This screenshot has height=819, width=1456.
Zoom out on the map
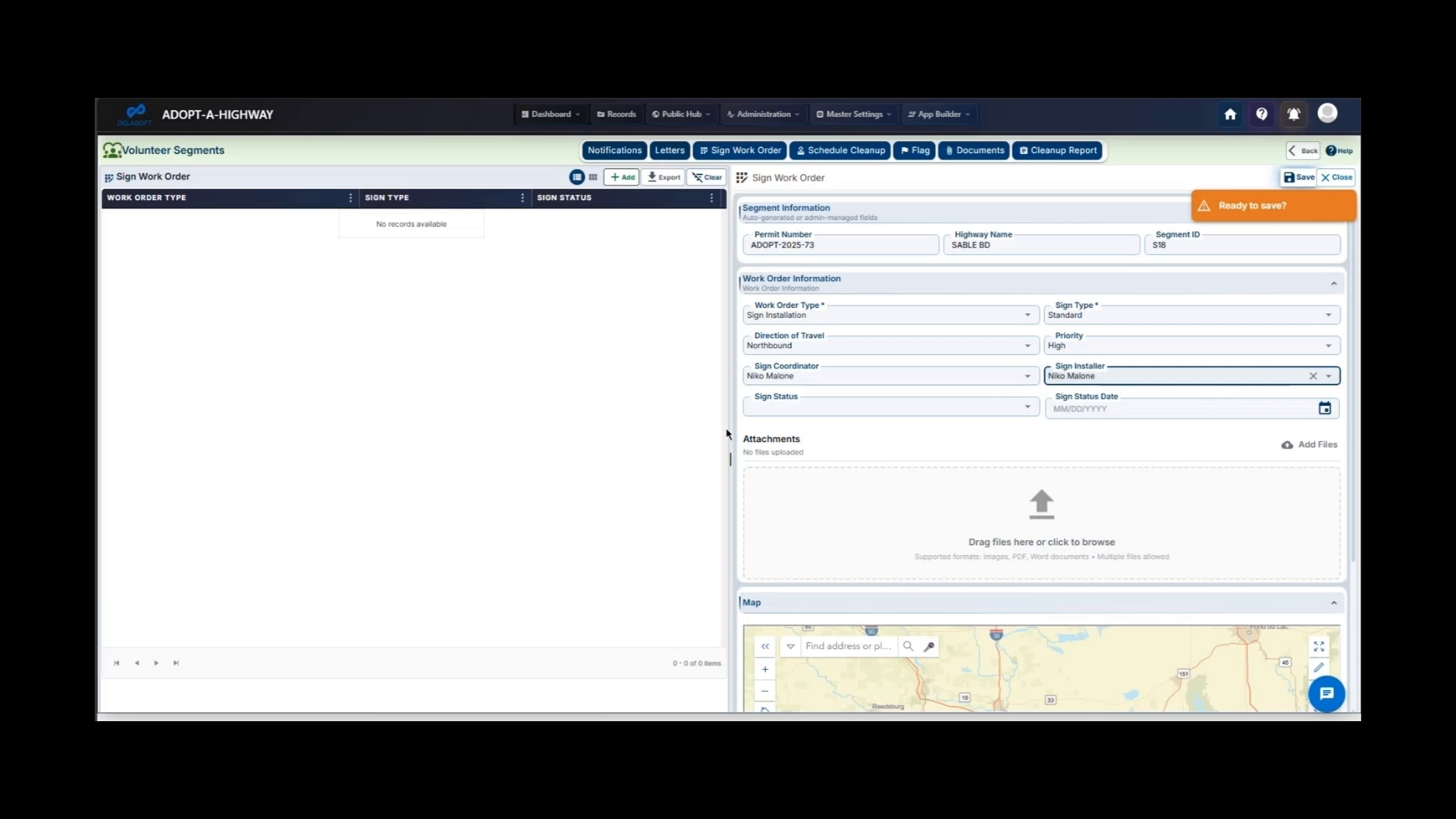[764, 691]
